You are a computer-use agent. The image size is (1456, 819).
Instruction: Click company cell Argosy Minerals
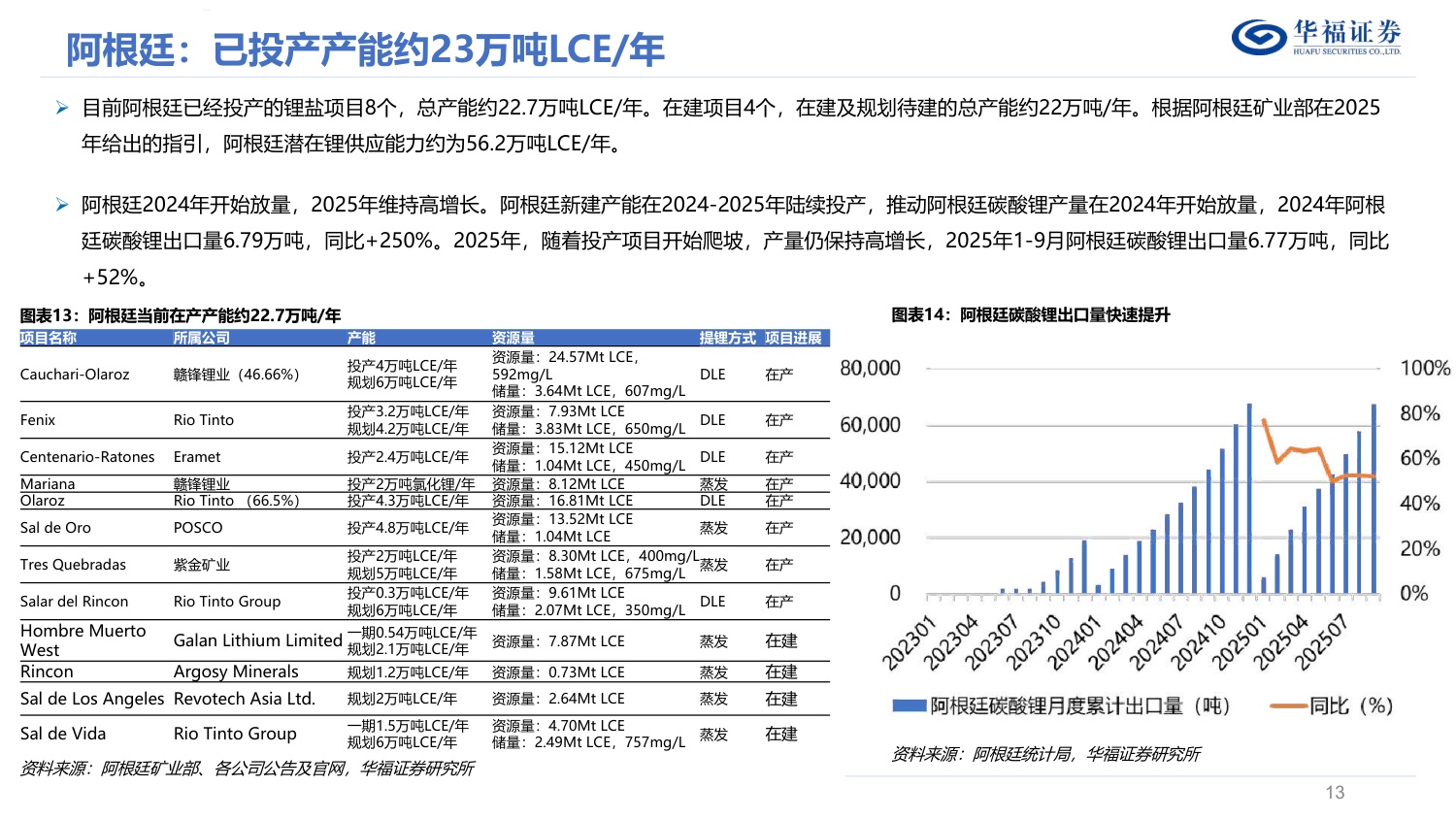236,672
